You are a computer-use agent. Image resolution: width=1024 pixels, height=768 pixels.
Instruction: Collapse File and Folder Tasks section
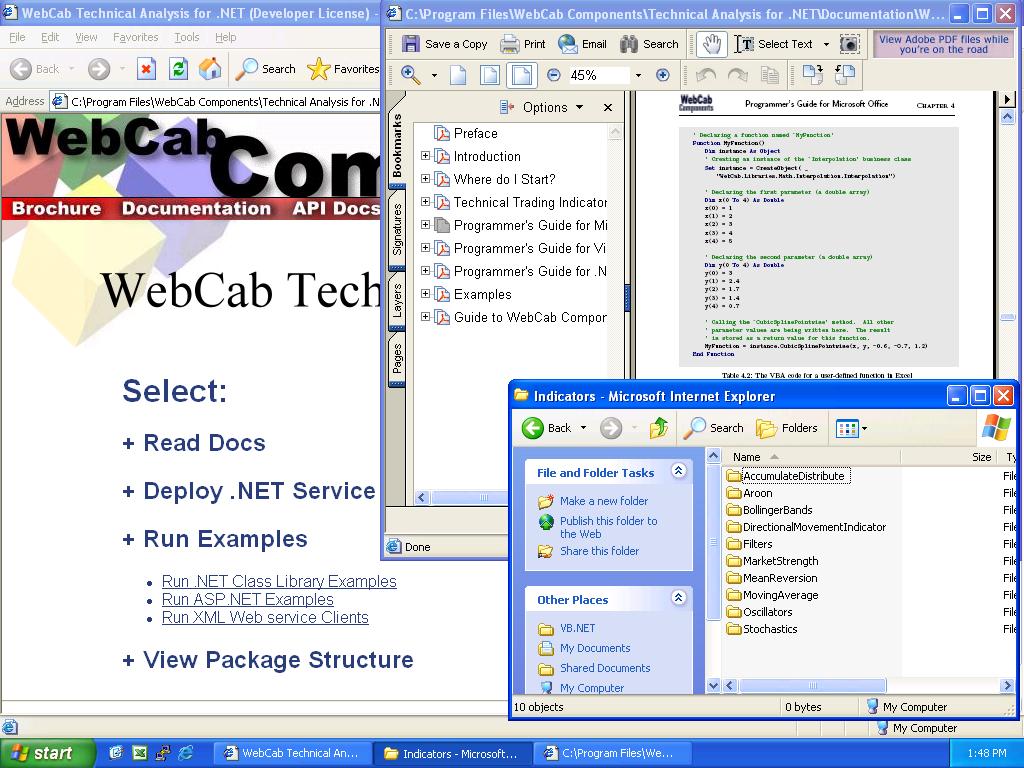click(x=679, y=471)
